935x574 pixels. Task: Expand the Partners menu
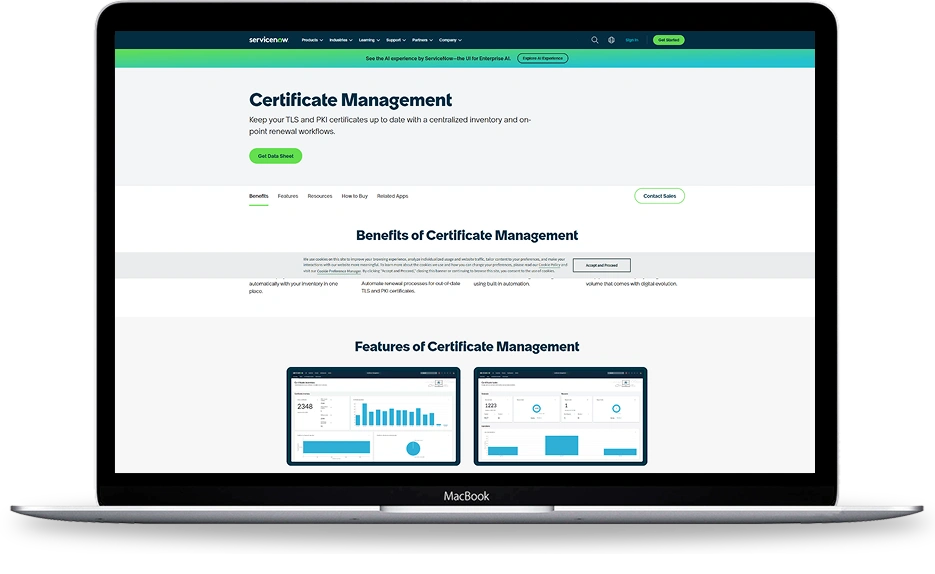tap(422, 40)
